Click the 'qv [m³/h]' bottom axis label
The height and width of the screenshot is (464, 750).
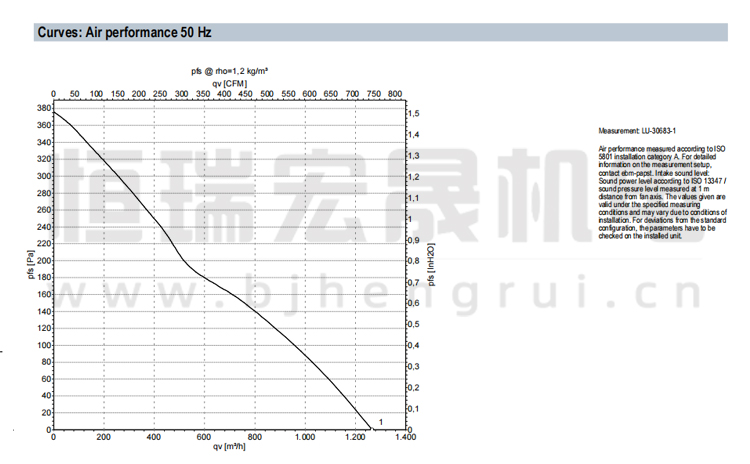tap(229, 448)
